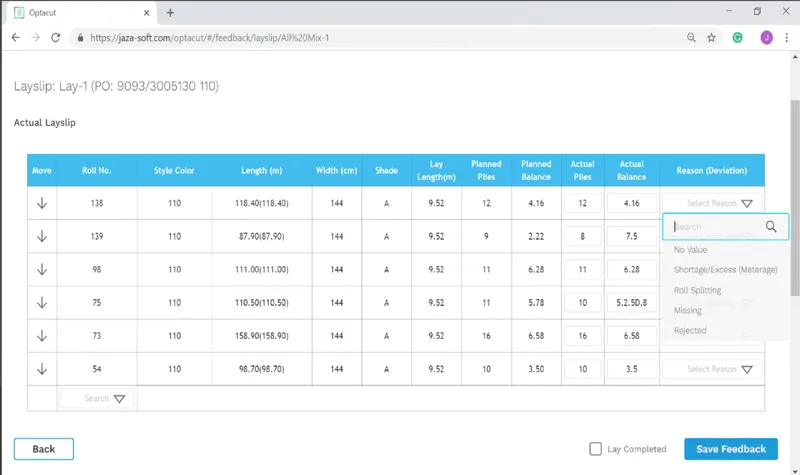Edit Actual Balance field showing 3.5
The width and height of the screenshot is (800, 475).
point(632,369)
